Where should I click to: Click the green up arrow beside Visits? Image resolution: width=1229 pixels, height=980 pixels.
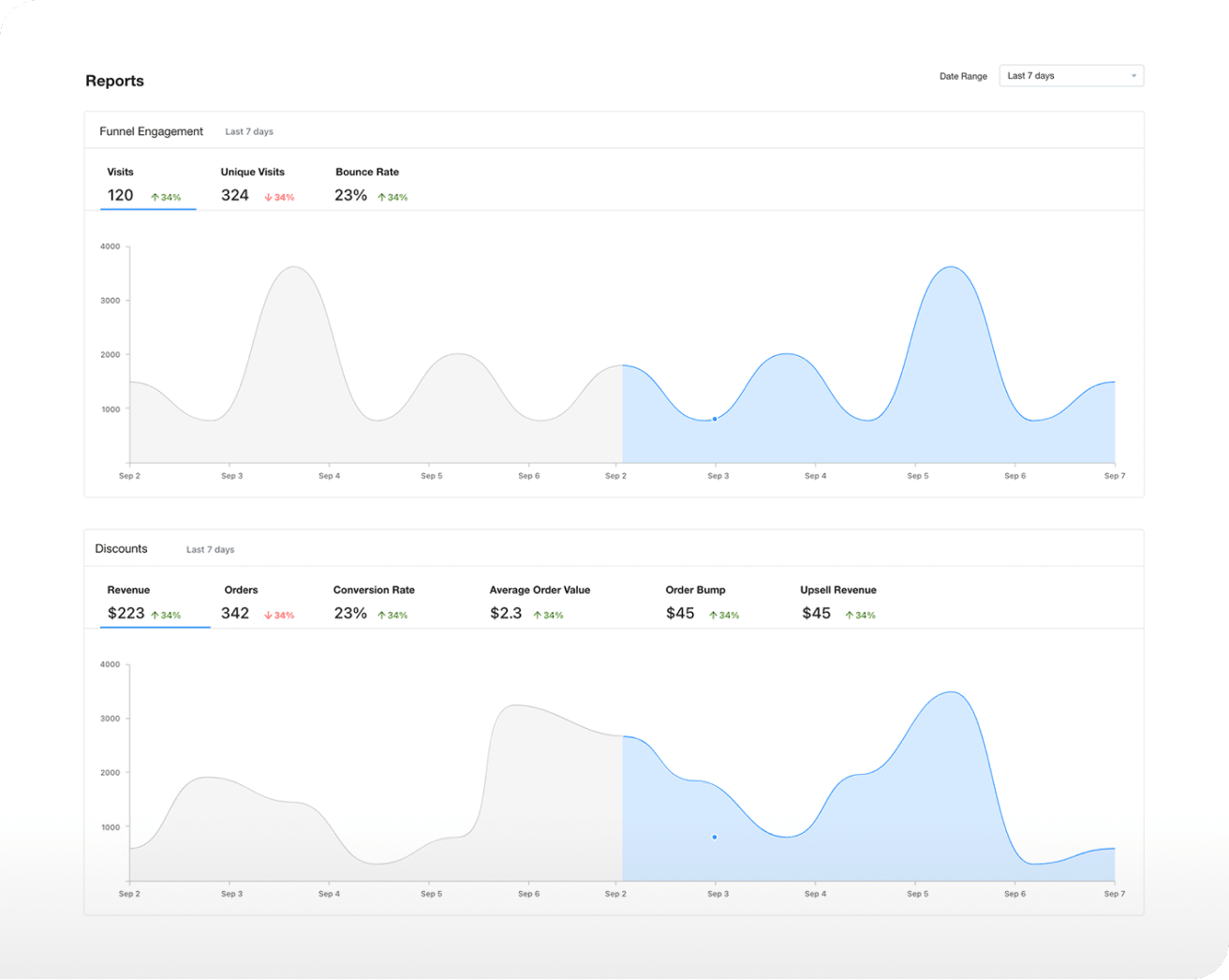coord(155,198)
